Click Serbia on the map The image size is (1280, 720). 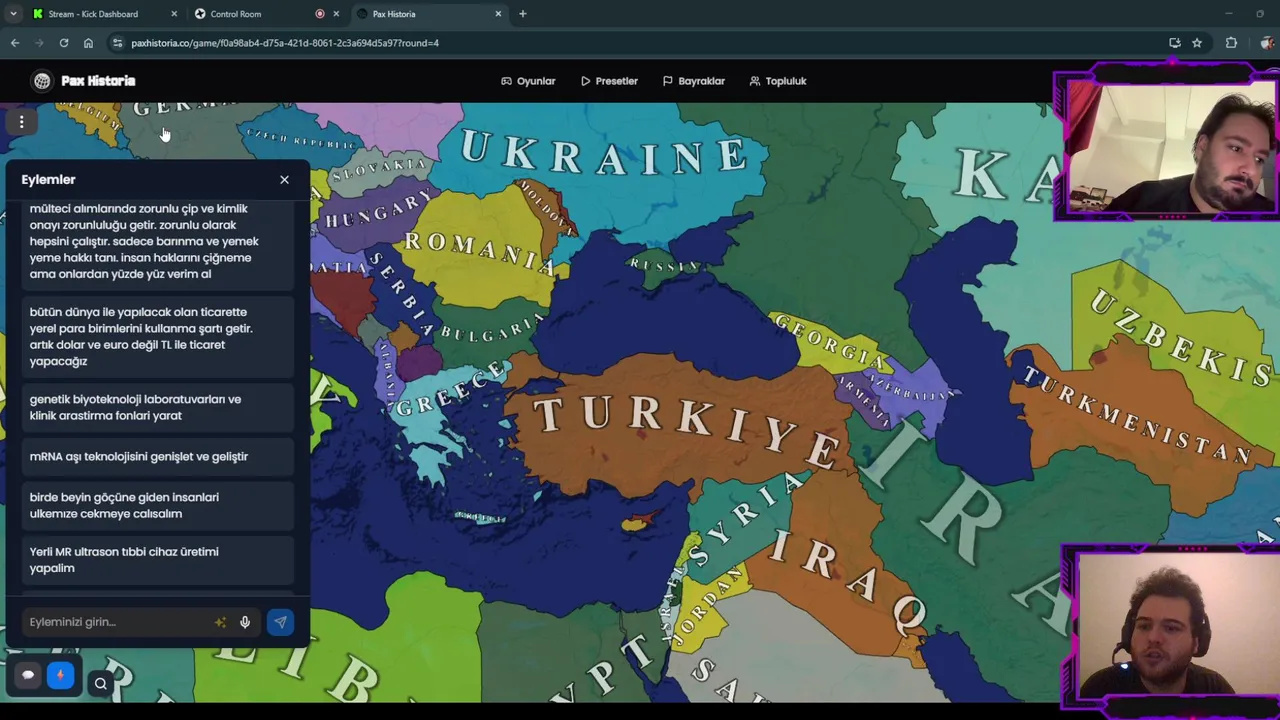[x=402, y=294]
